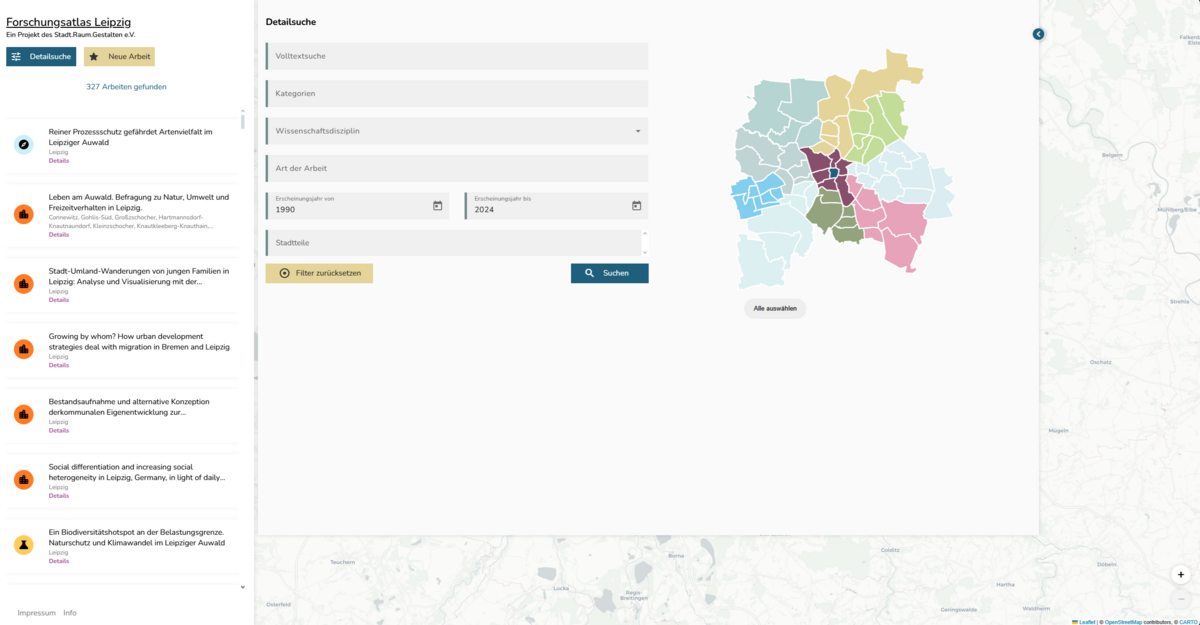Image resolution: width=1200 pixels, height=625 pixels.
Task: Zoom in on the map with plus
Action: pyautogui.click(x=1181, y=575)
